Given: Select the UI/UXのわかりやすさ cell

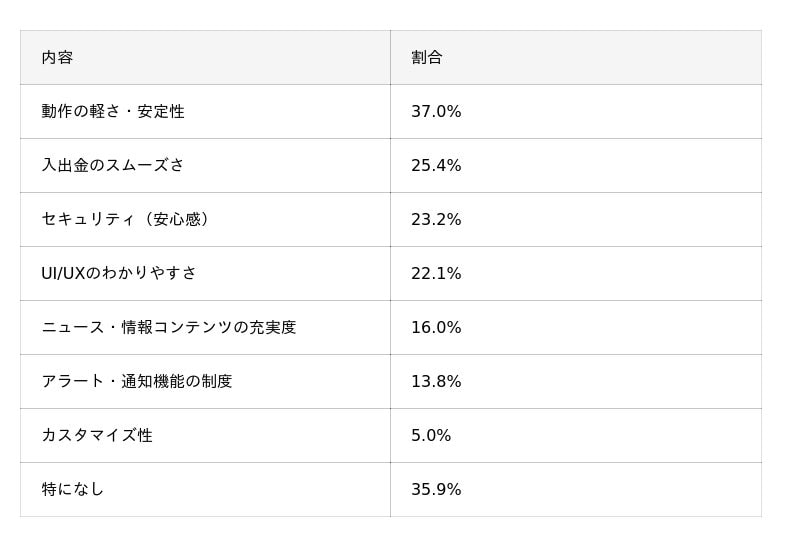Looking at the screenshot, I should coord(119,274).
